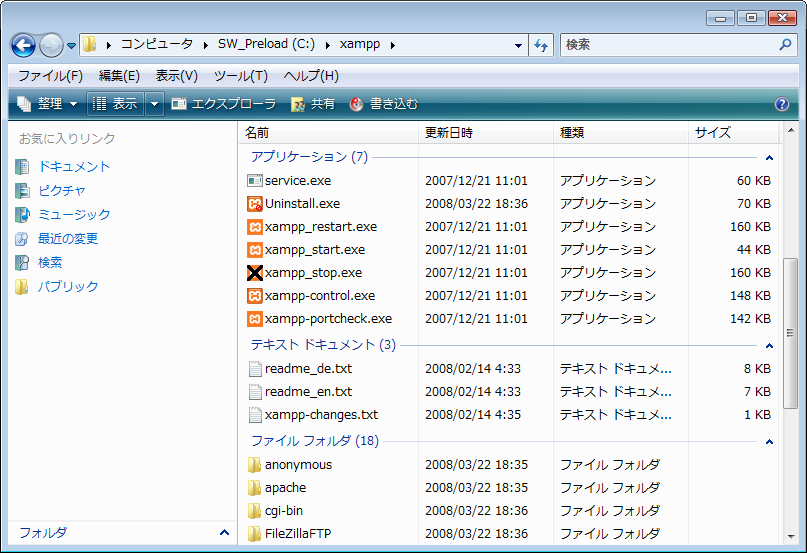Open help via the blue question mark
Screen dimensions: 807x553
[782, 104]
